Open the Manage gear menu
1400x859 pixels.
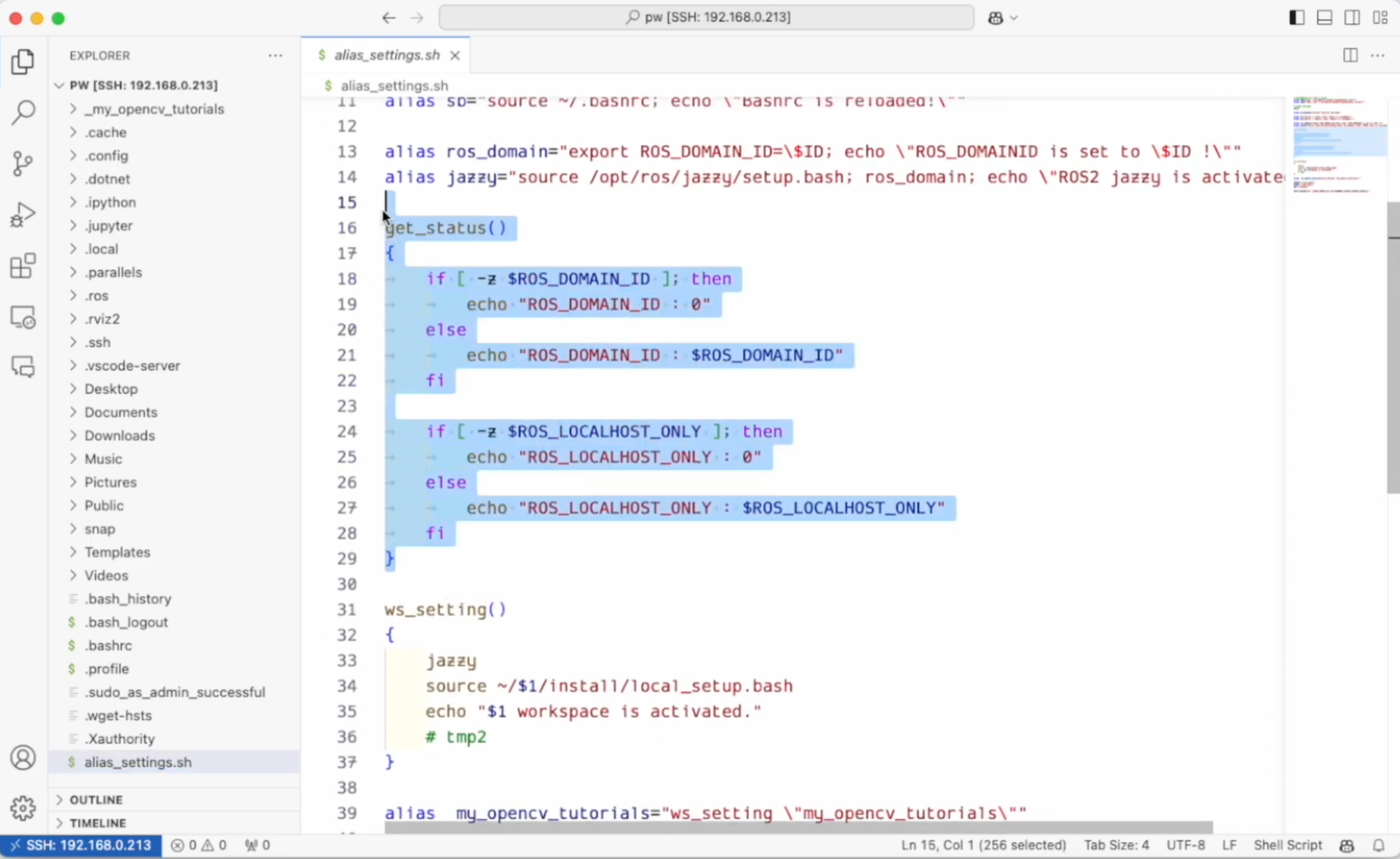[23, 807]
